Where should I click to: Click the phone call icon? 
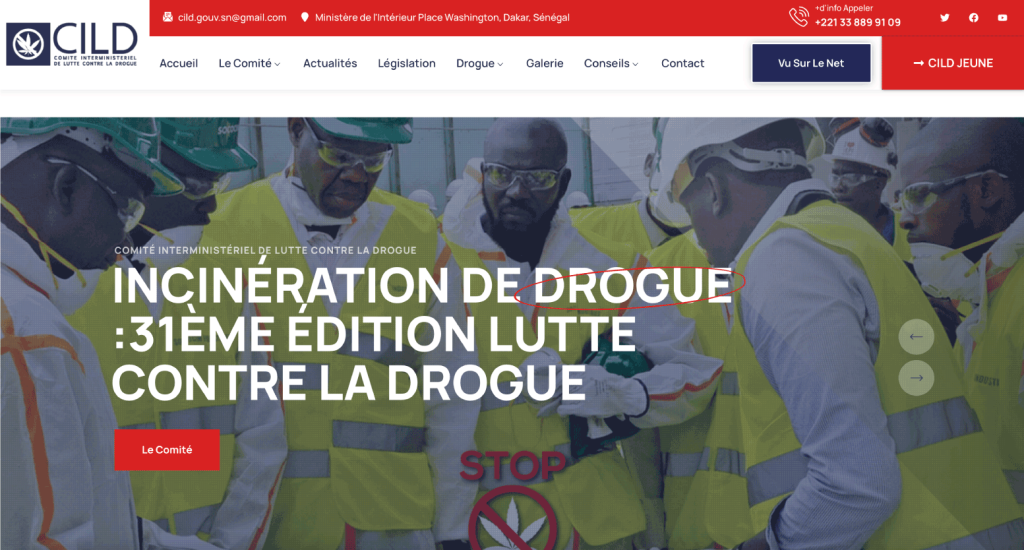[798, 16]
